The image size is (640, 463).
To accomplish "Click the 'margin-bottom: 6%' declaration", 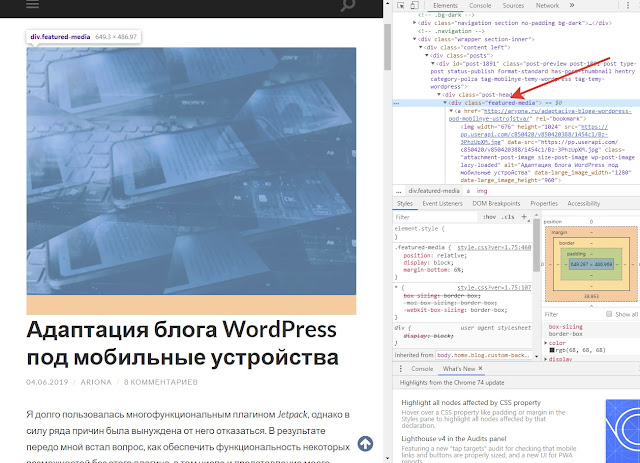I will pyautogui.click(x=433, y=270).
